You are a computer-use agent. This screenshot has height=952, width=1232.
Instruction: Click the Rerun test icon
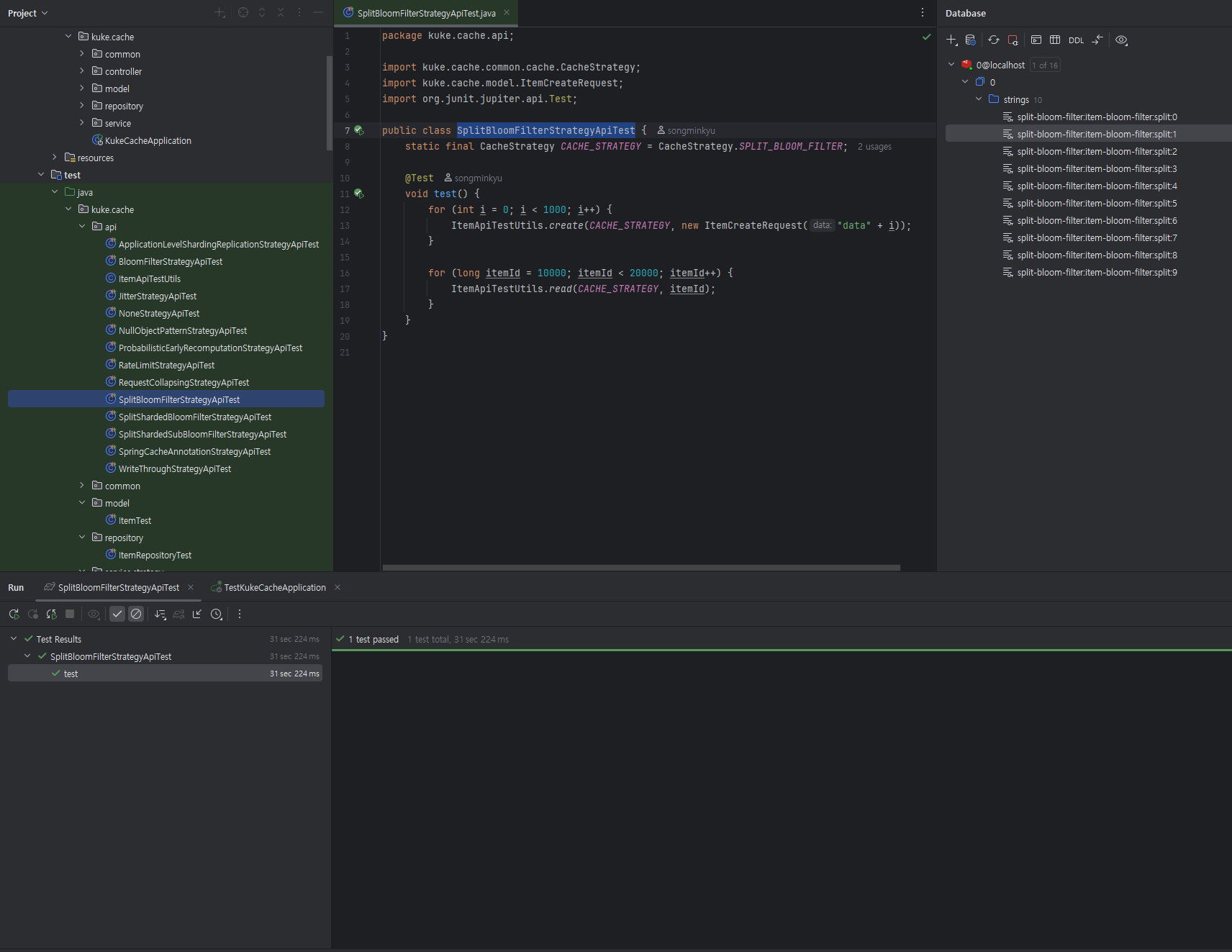point(14,614)
